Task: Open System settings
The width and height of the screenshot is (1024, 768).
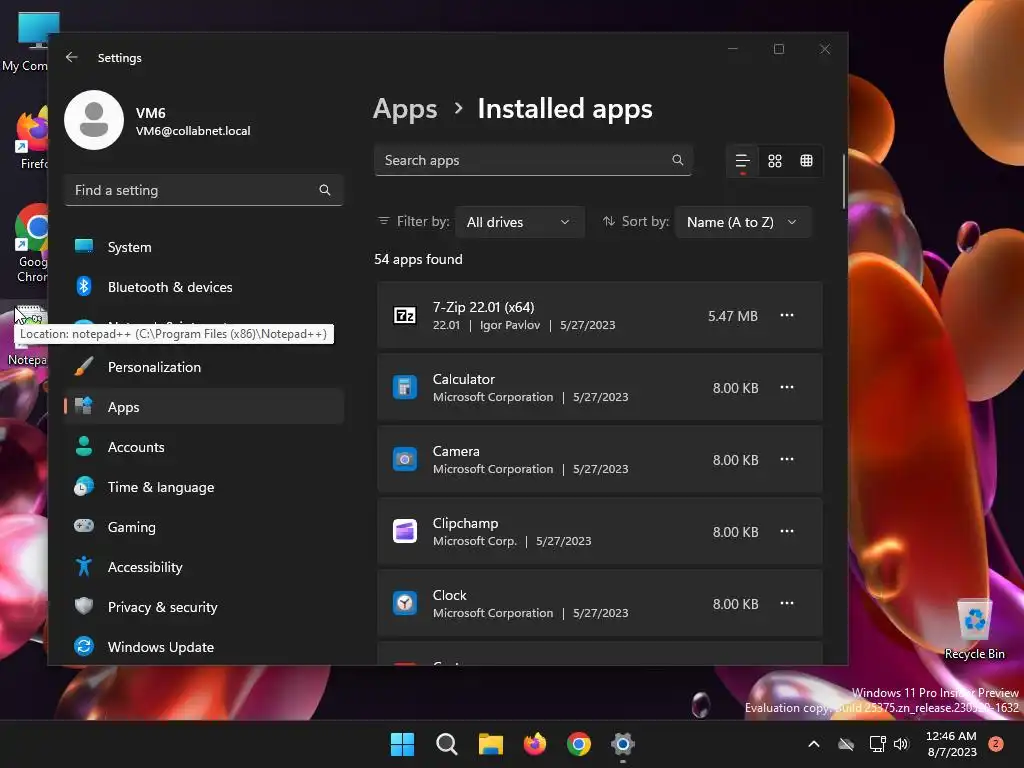Action: coord(204,247)
